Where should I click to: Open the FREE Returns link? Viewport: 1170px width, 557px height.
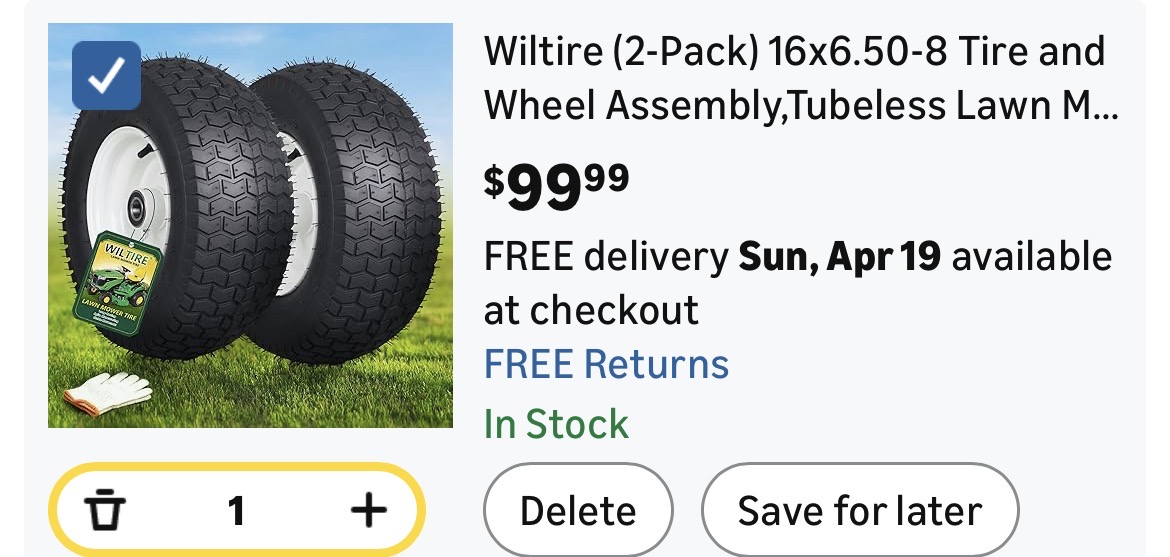606,364
